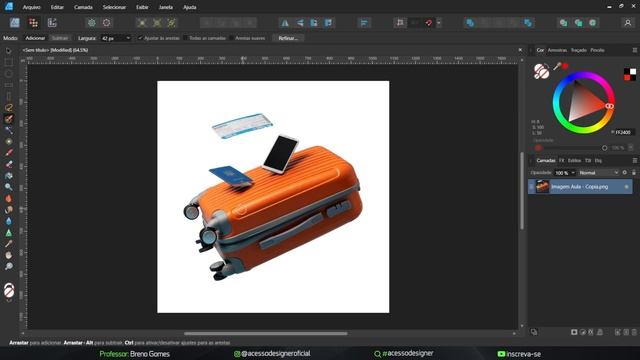Toggle the snapping magnet icon
Screen dimensions: 640x360
(x=428, y=23)
